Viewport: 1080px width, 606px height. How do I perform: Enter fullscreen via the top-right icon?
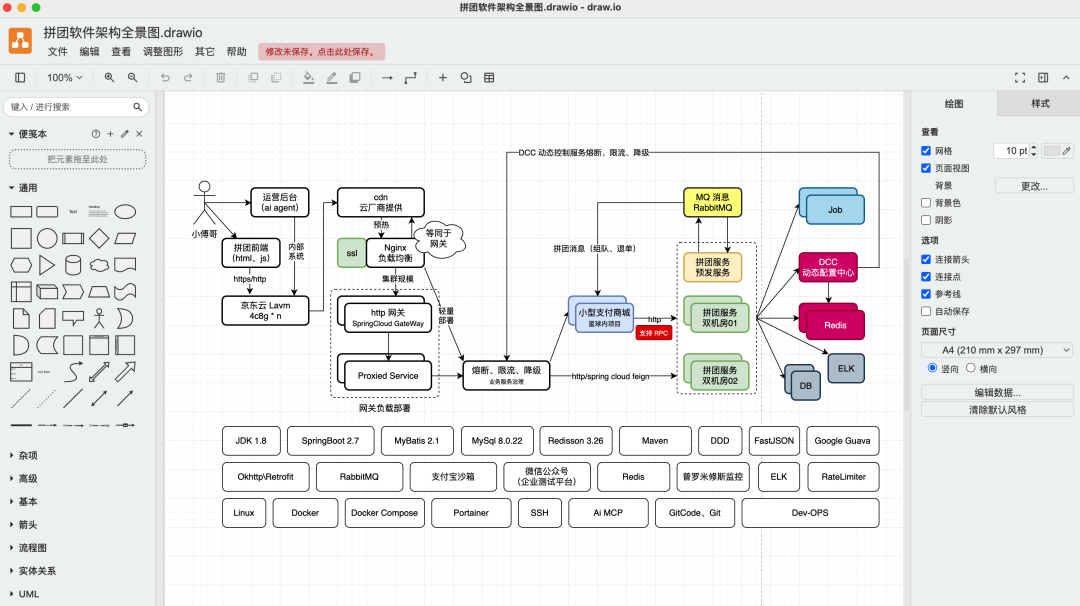coord(1020,77)
